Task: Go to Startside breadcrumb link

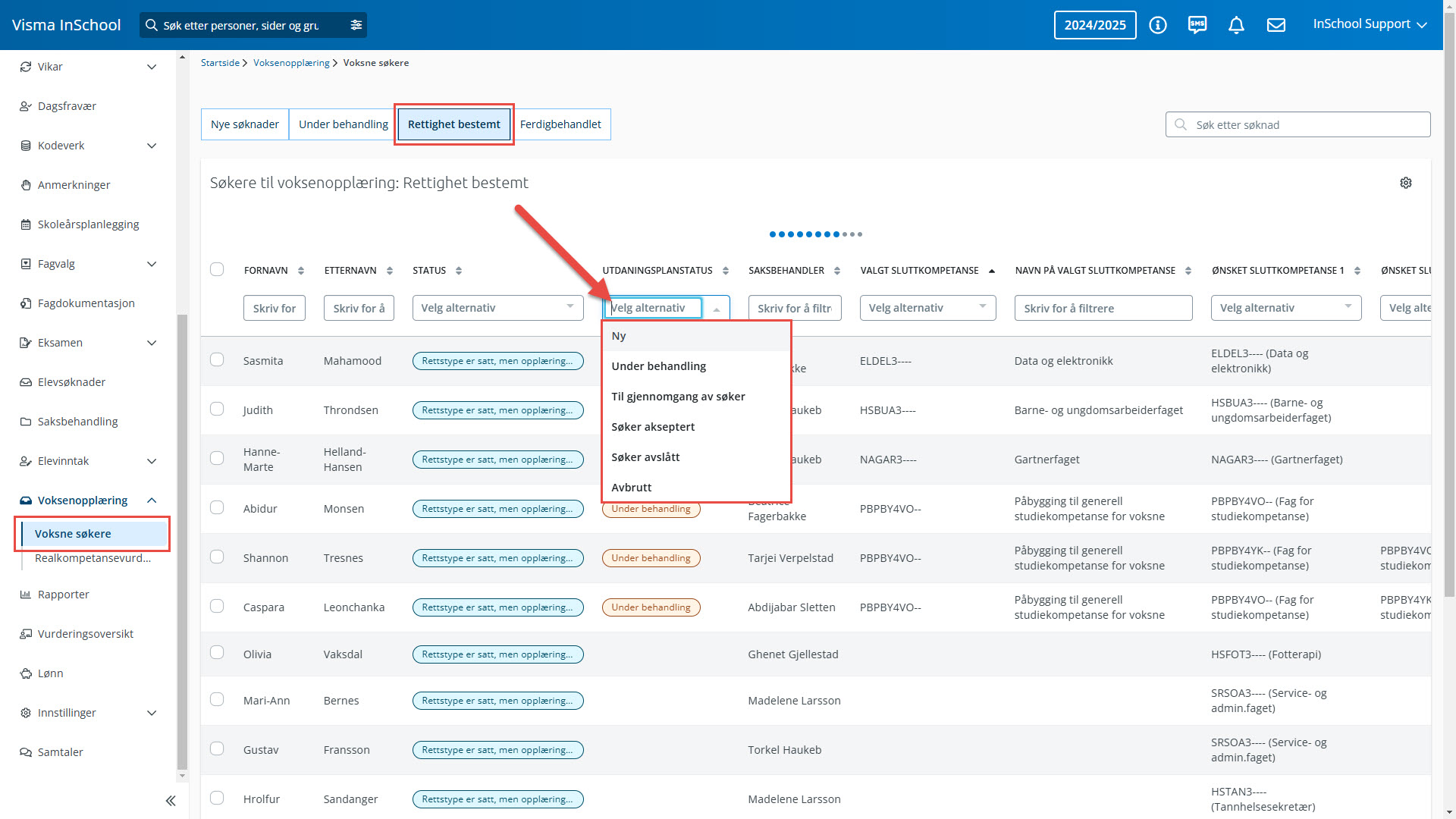Action: click(x=220, y=63)
